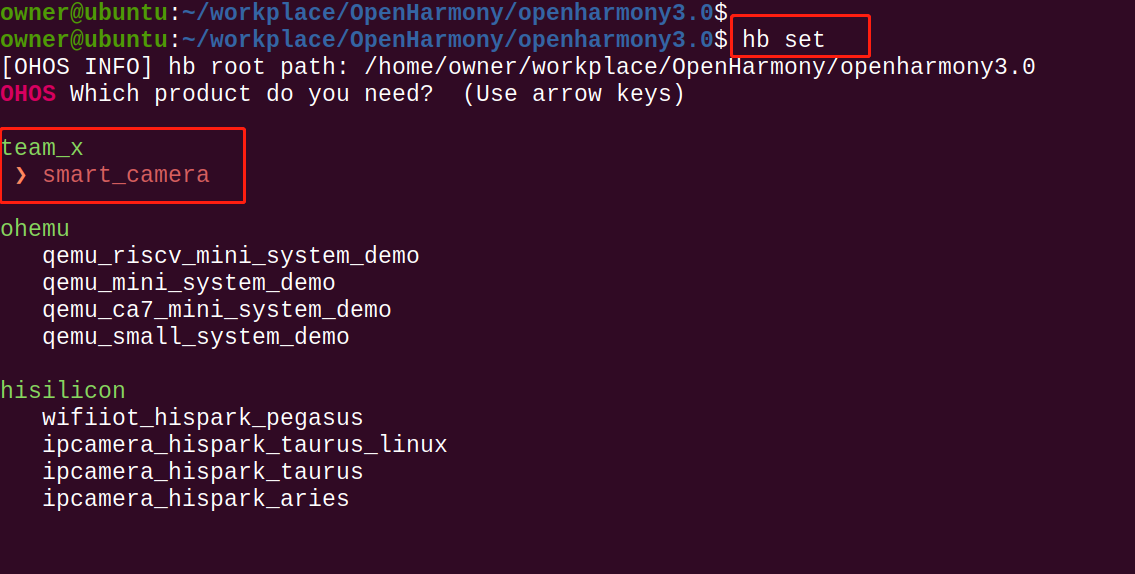Select the ipcamera_hispark_aries product
This screenshot has height=574, width=1135.
(x=195, y=499)
